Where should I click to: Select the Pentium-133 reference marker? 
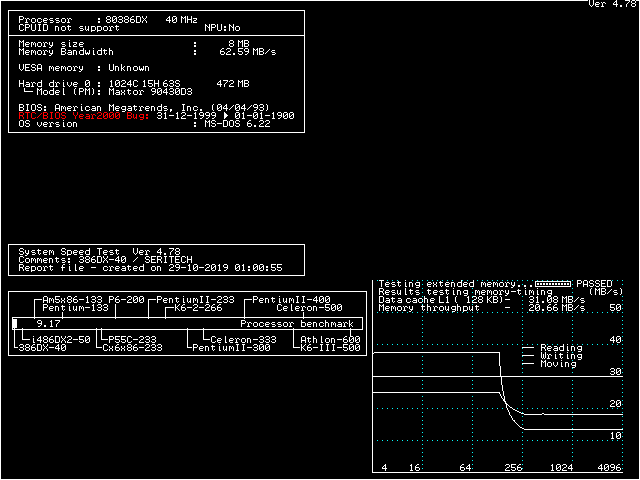click(x=75, y=308)
